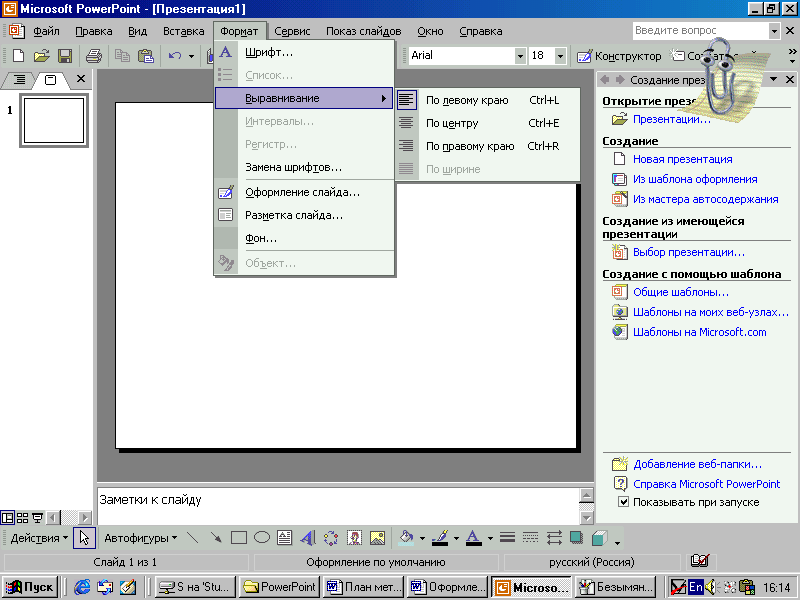Open 'Выбор презентации...' link
Image resolution: width=800 pixels, height=600 pixels.
tap(689, 252)
